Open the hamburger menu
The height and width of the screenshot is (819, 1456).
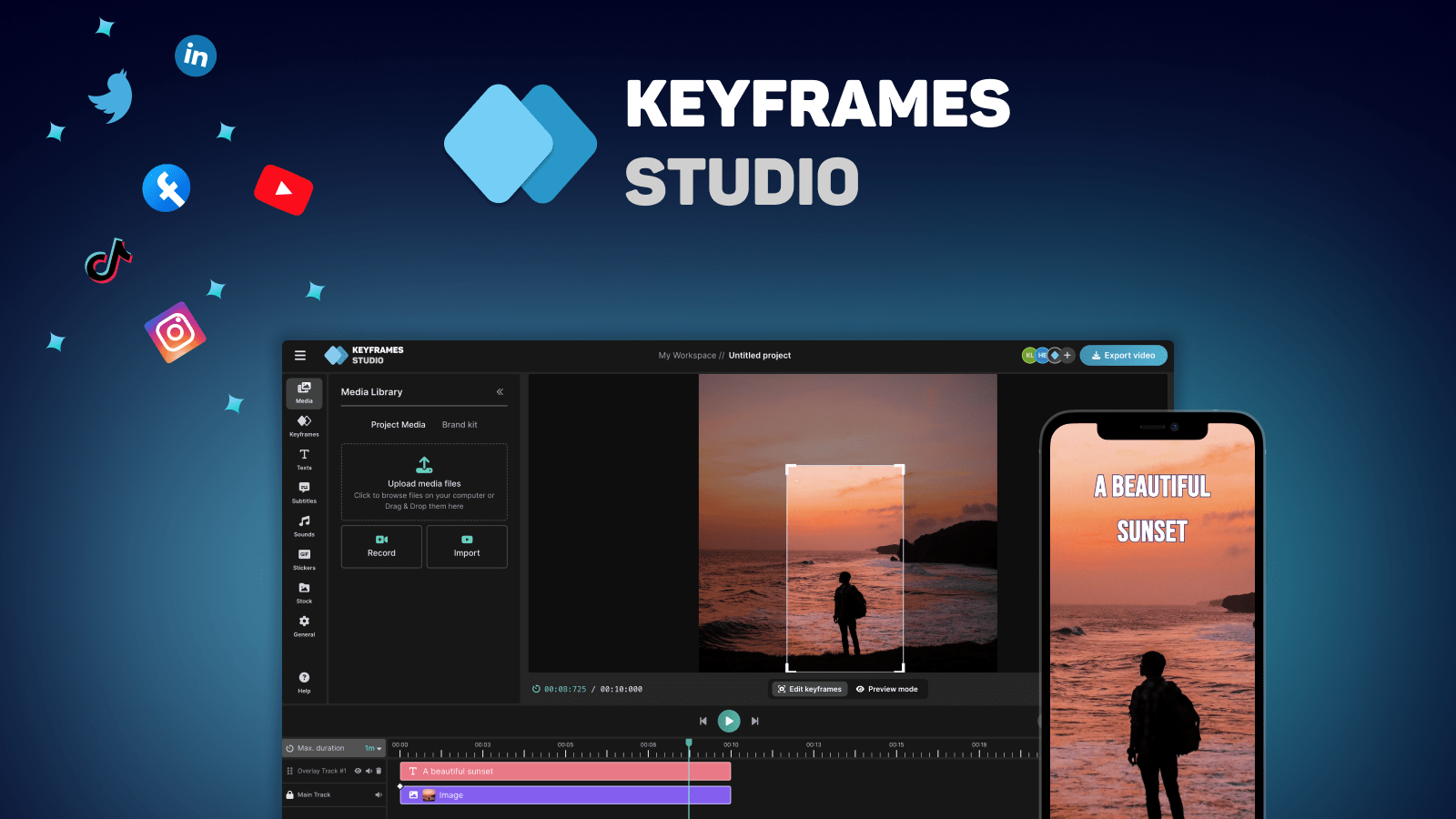(300, 355)
